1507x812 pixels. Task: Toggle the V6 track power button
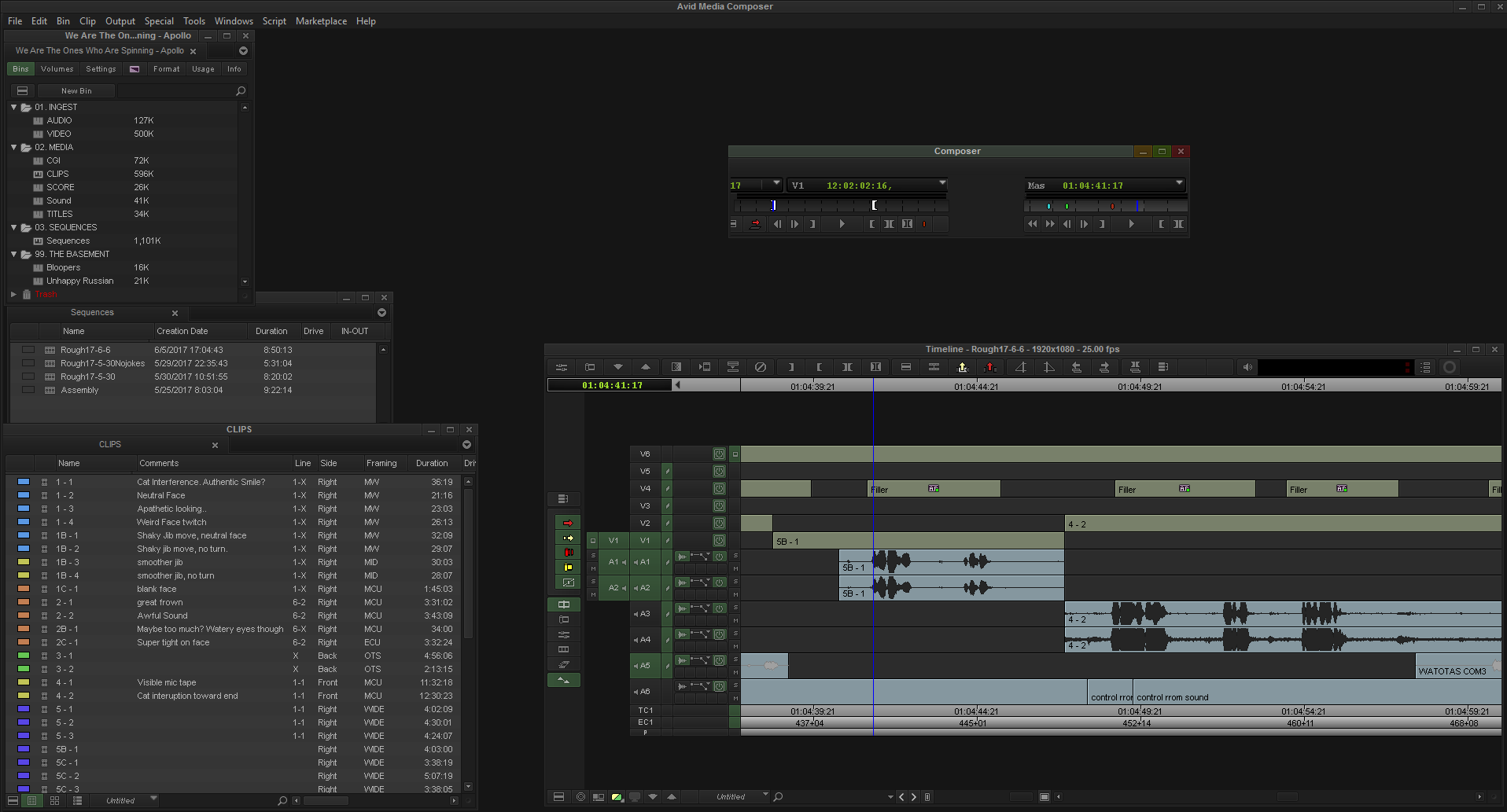tap(719, 454)
